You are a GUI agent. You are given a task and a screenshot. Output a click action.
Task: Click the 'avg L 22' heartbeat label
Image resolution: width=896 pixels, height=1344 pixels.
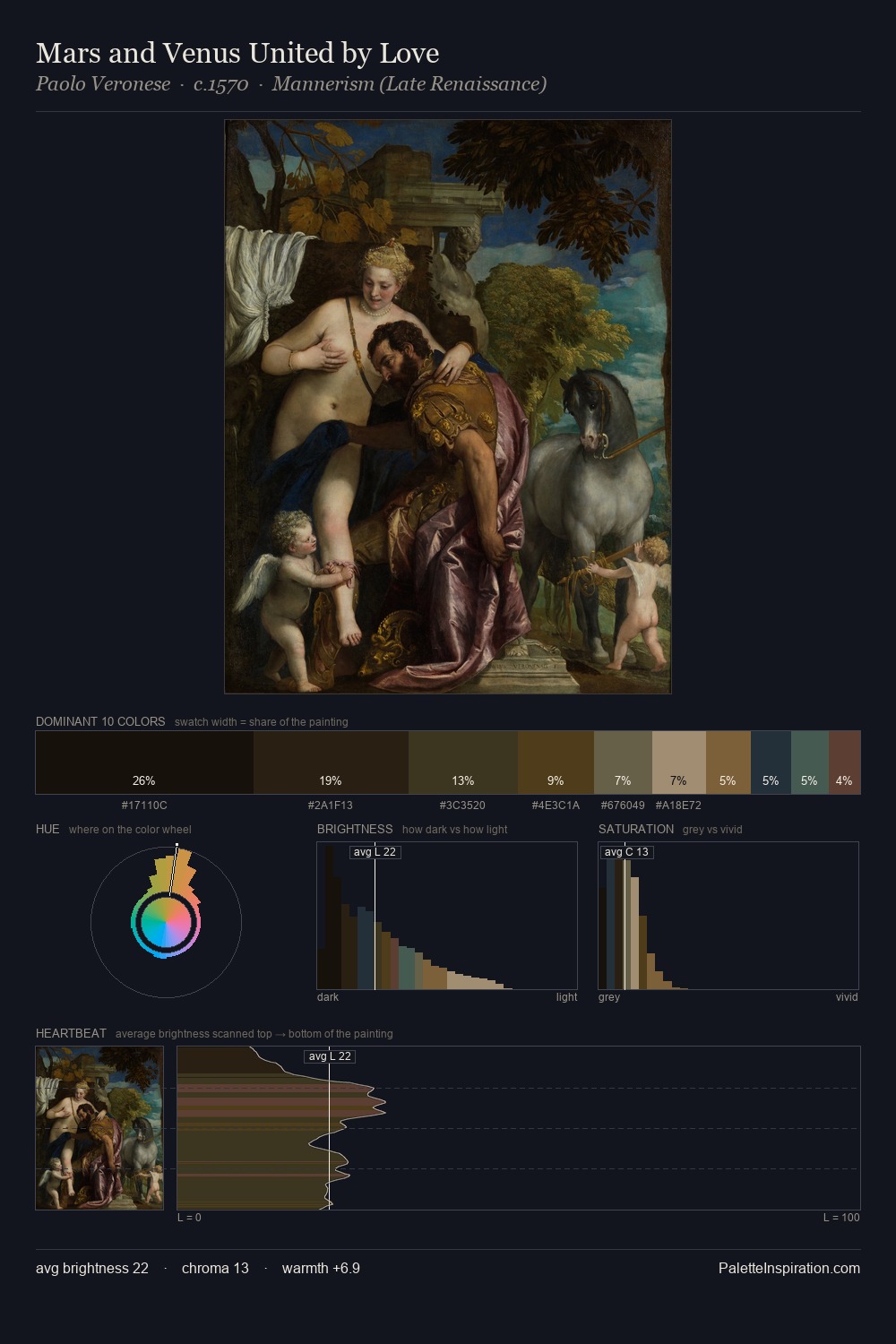(x=330, y=1056)
